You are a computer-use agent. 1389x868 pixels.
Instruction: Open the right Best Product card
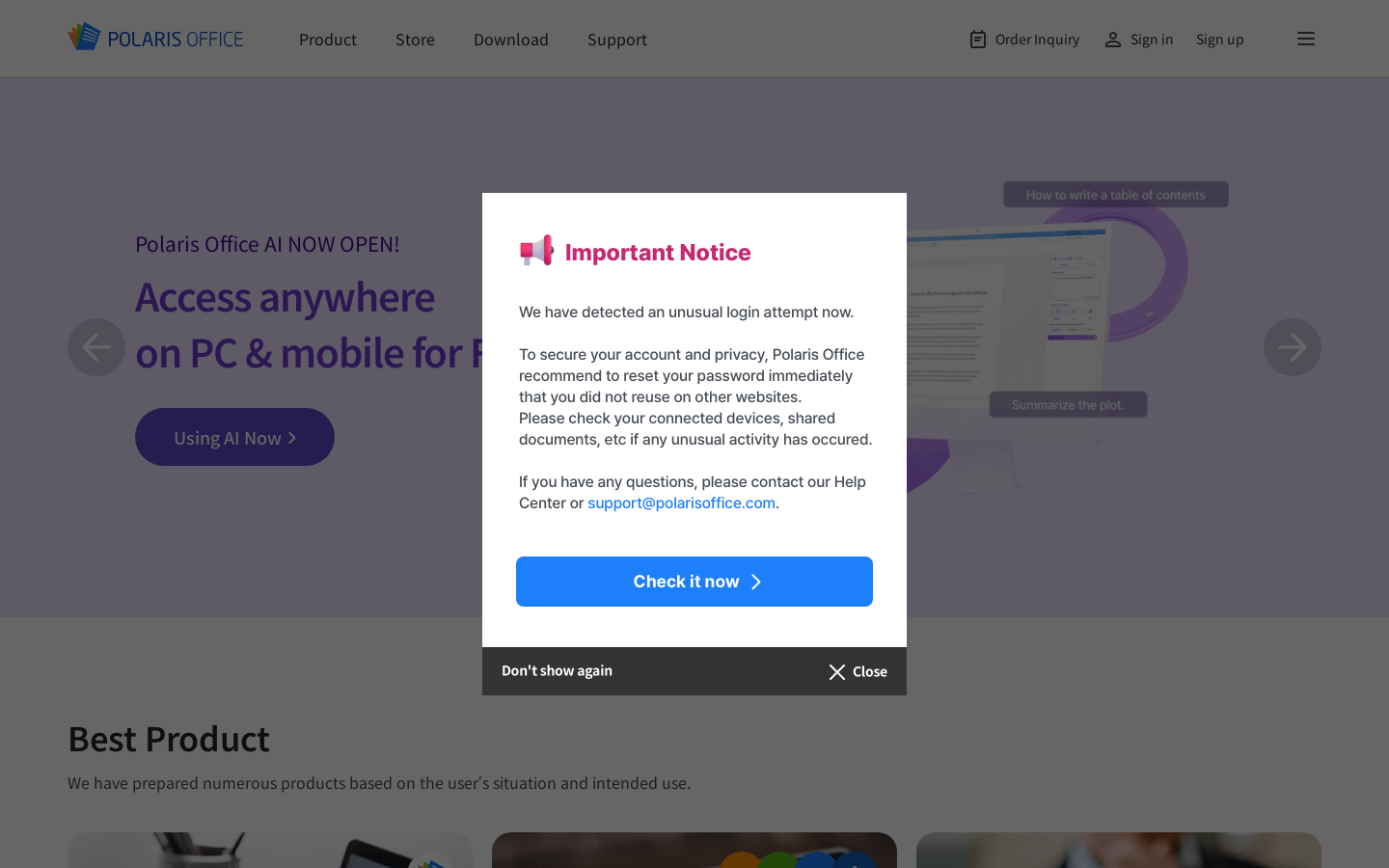1119,850
